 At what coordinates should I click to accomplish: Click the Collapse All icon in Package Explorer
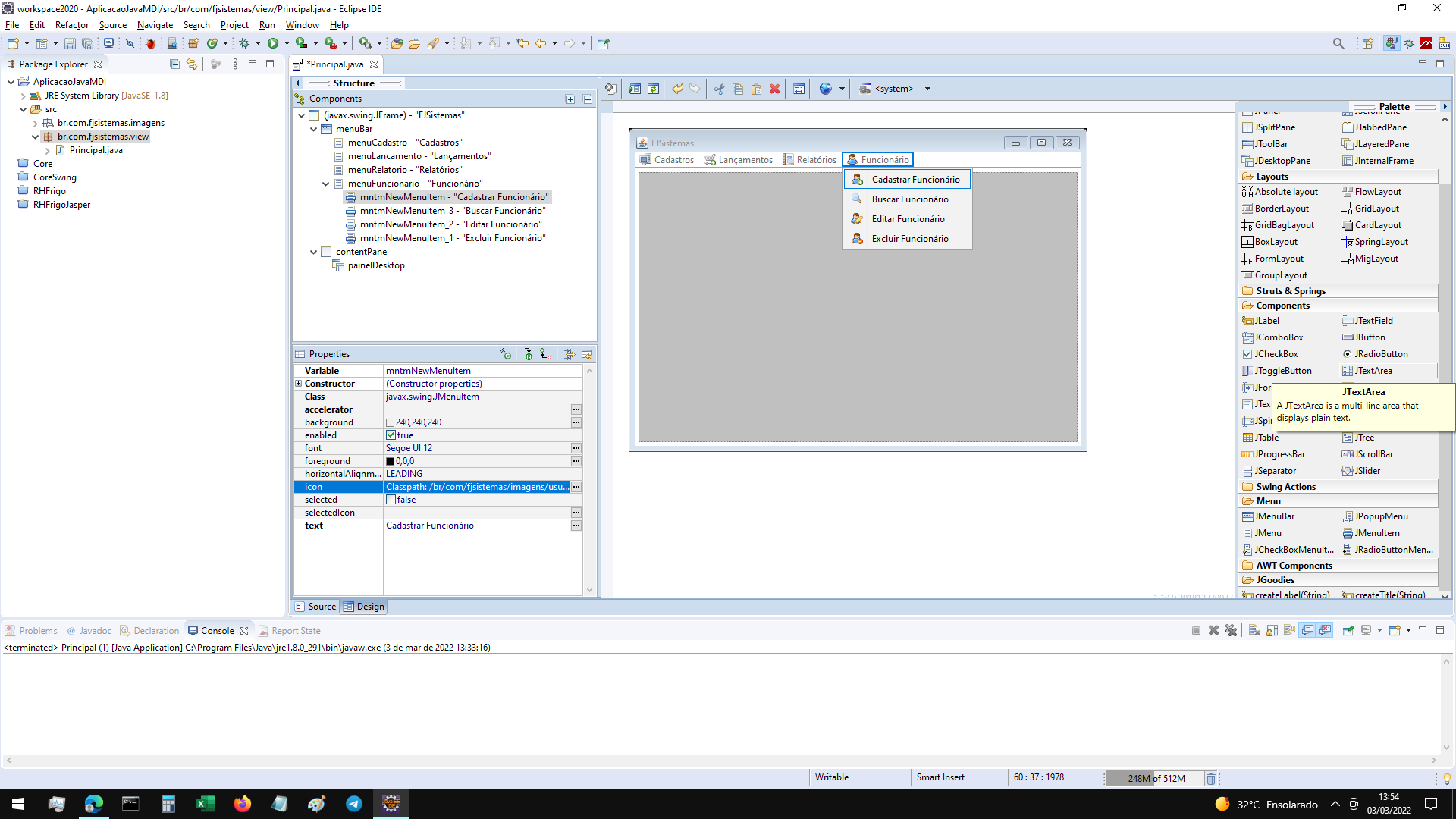(x=174, y=64)
